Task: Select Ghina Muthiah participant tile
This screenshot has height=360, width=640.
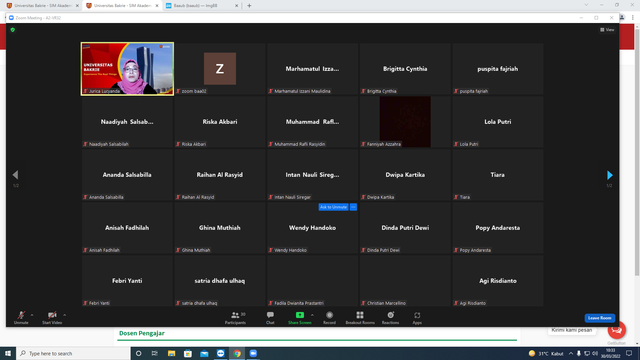Action: click(220, 228)
